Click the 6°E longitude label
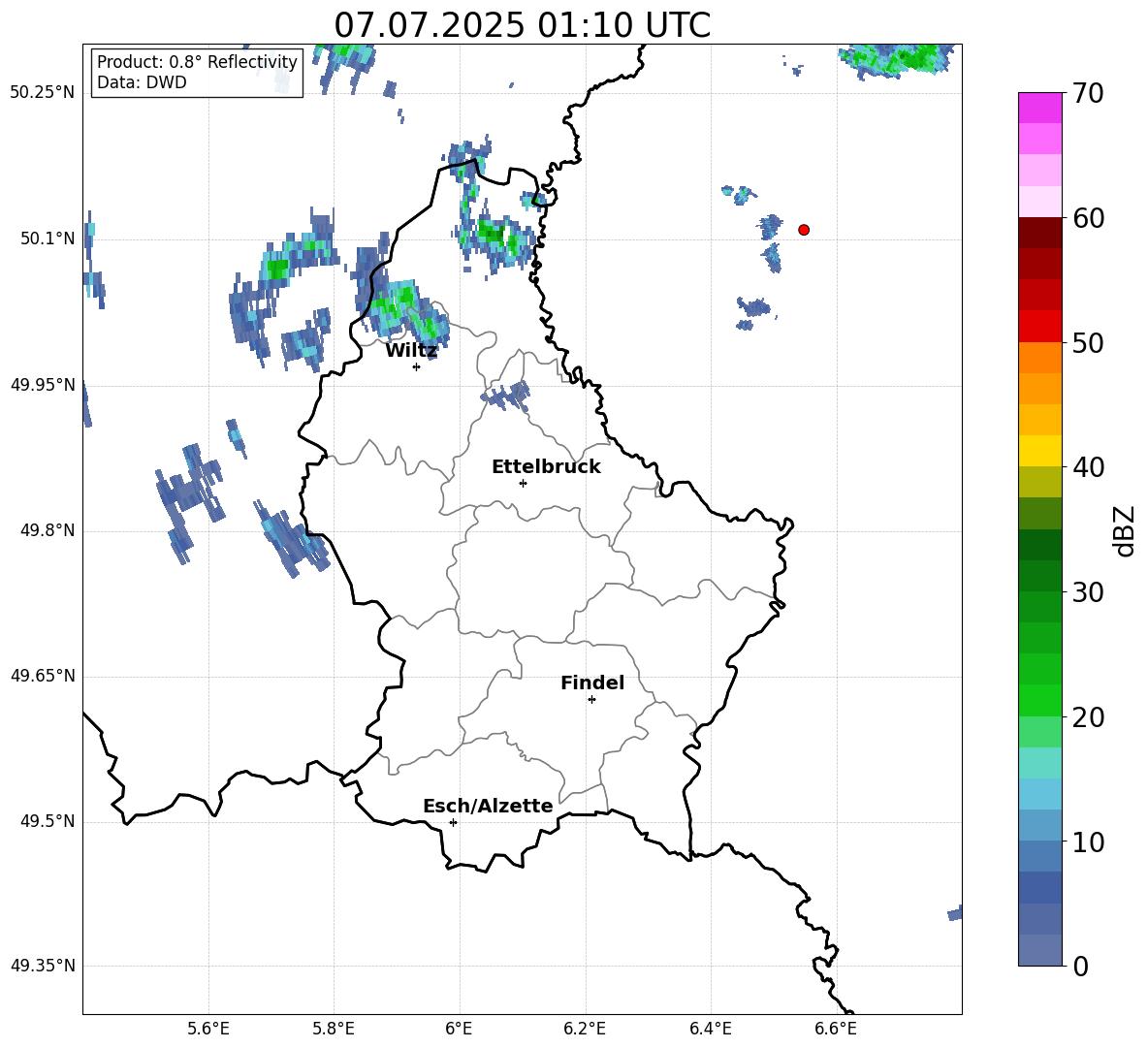Viewport: 1148px width, 1048px height. 459,1030
